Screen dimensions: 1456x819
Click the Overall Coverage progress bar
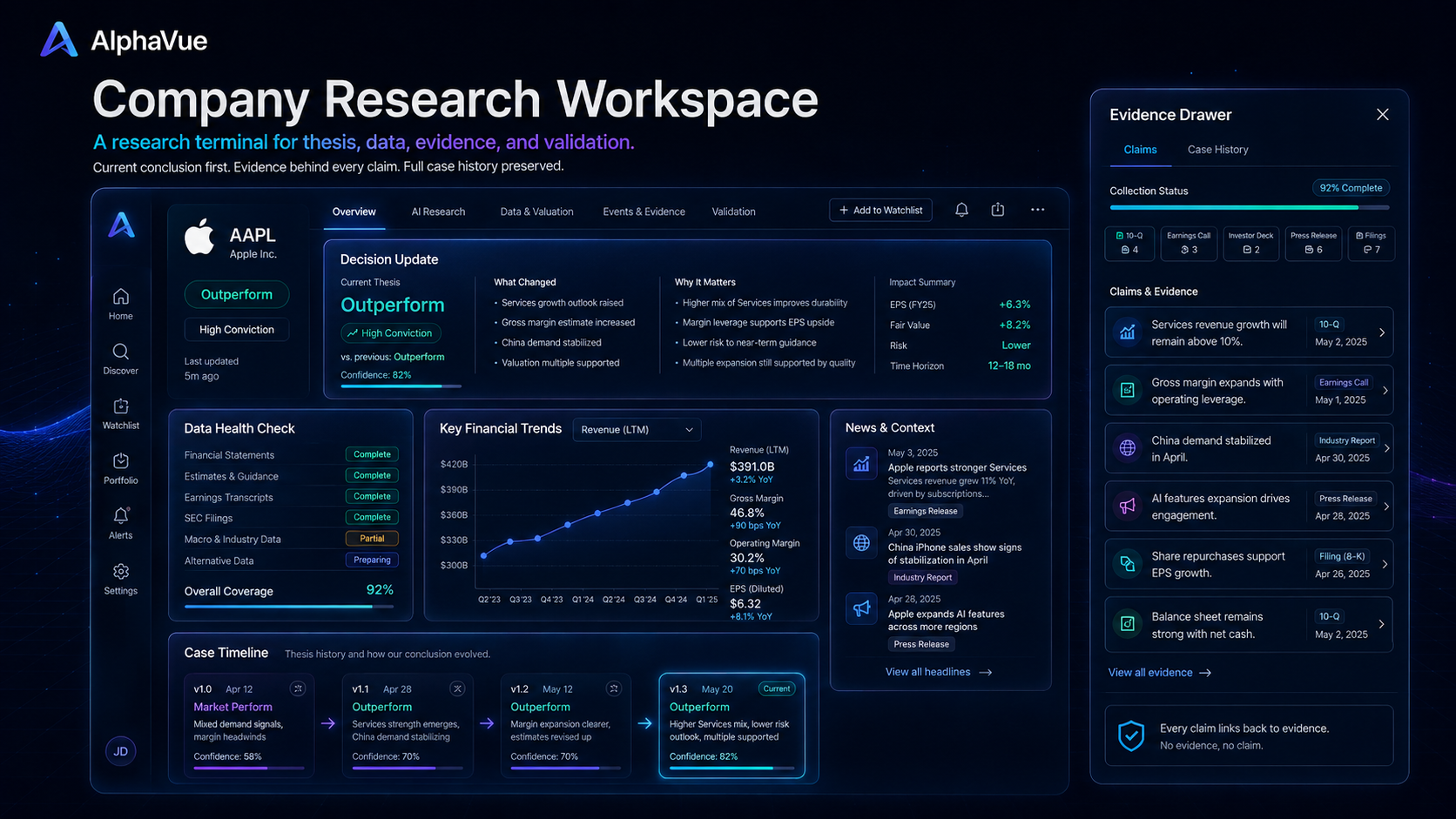289,606
